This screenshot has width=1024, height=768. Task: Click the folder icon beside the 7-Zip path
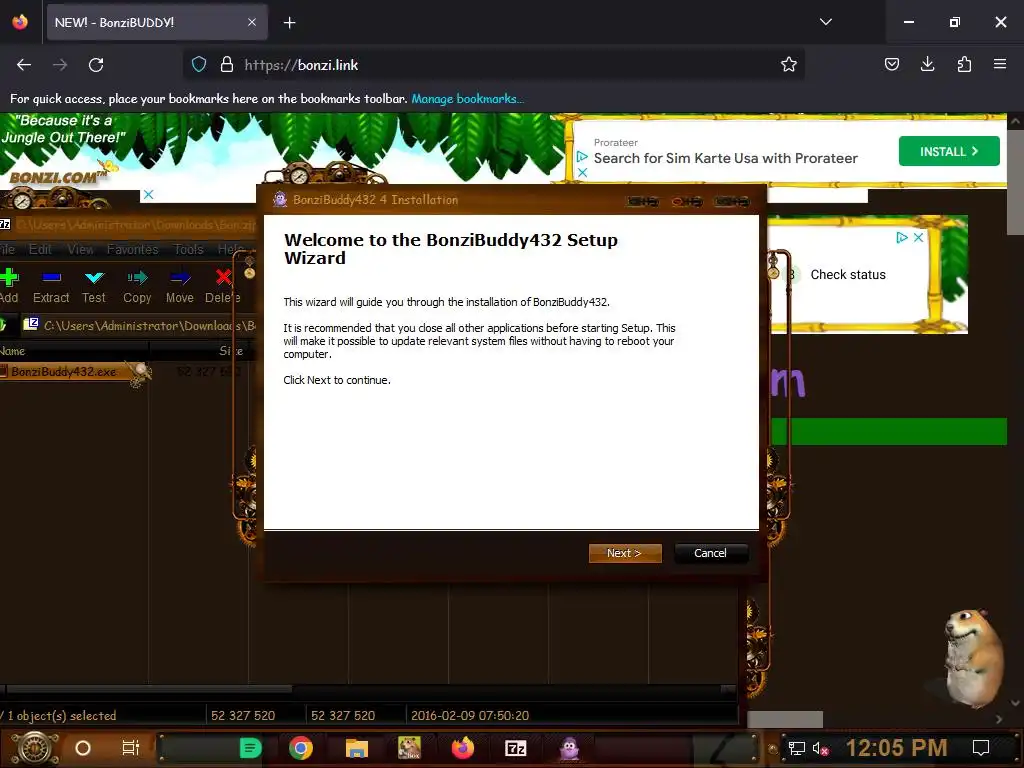tap(31, 324)
